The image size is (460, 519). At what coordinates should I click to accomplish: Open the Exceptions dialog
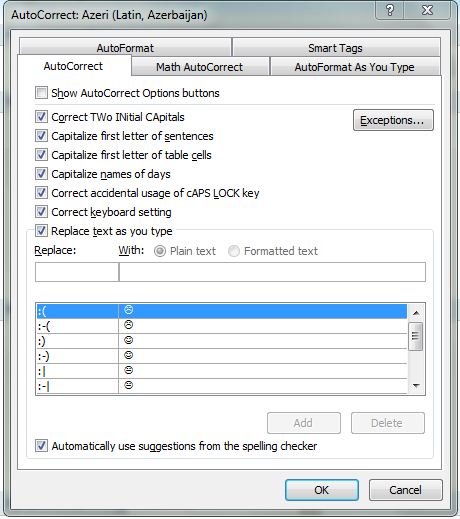click(393, 120)
